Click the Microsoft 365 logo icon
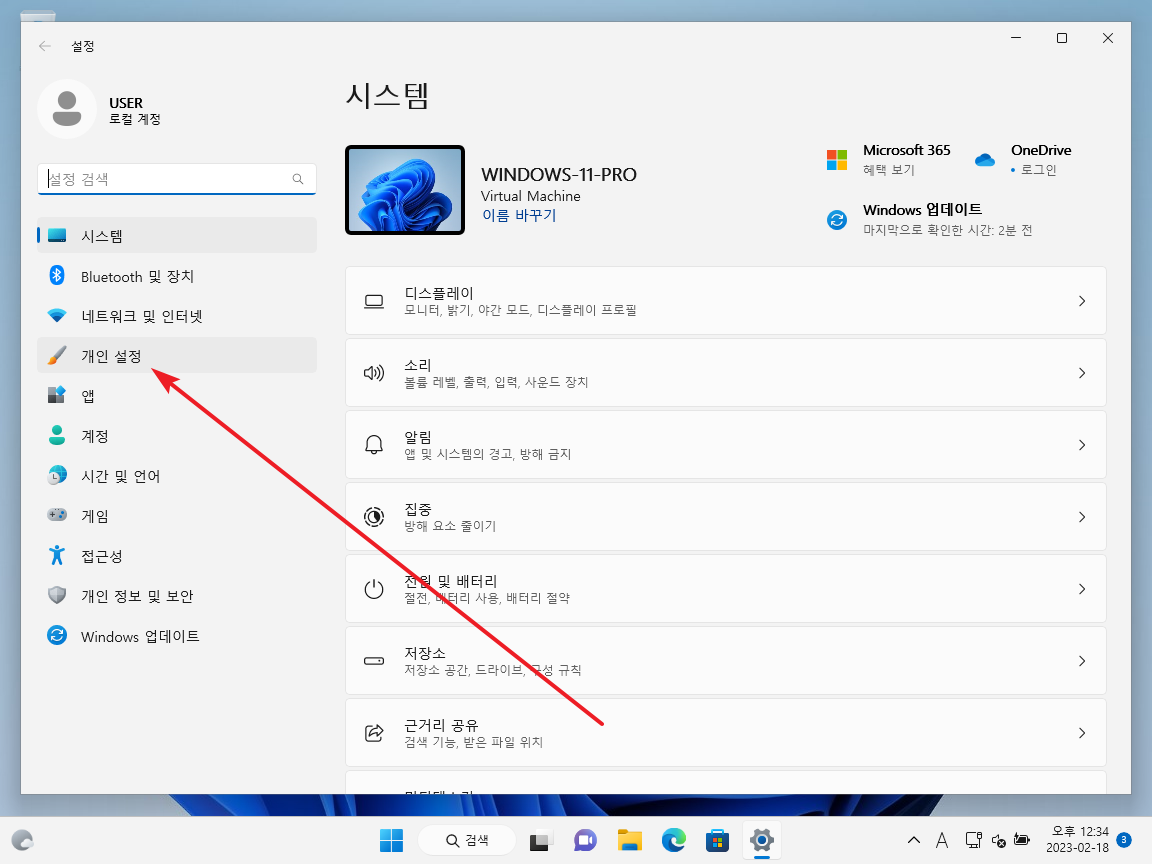The image size is (1152, 864). (x=837, y=160)
